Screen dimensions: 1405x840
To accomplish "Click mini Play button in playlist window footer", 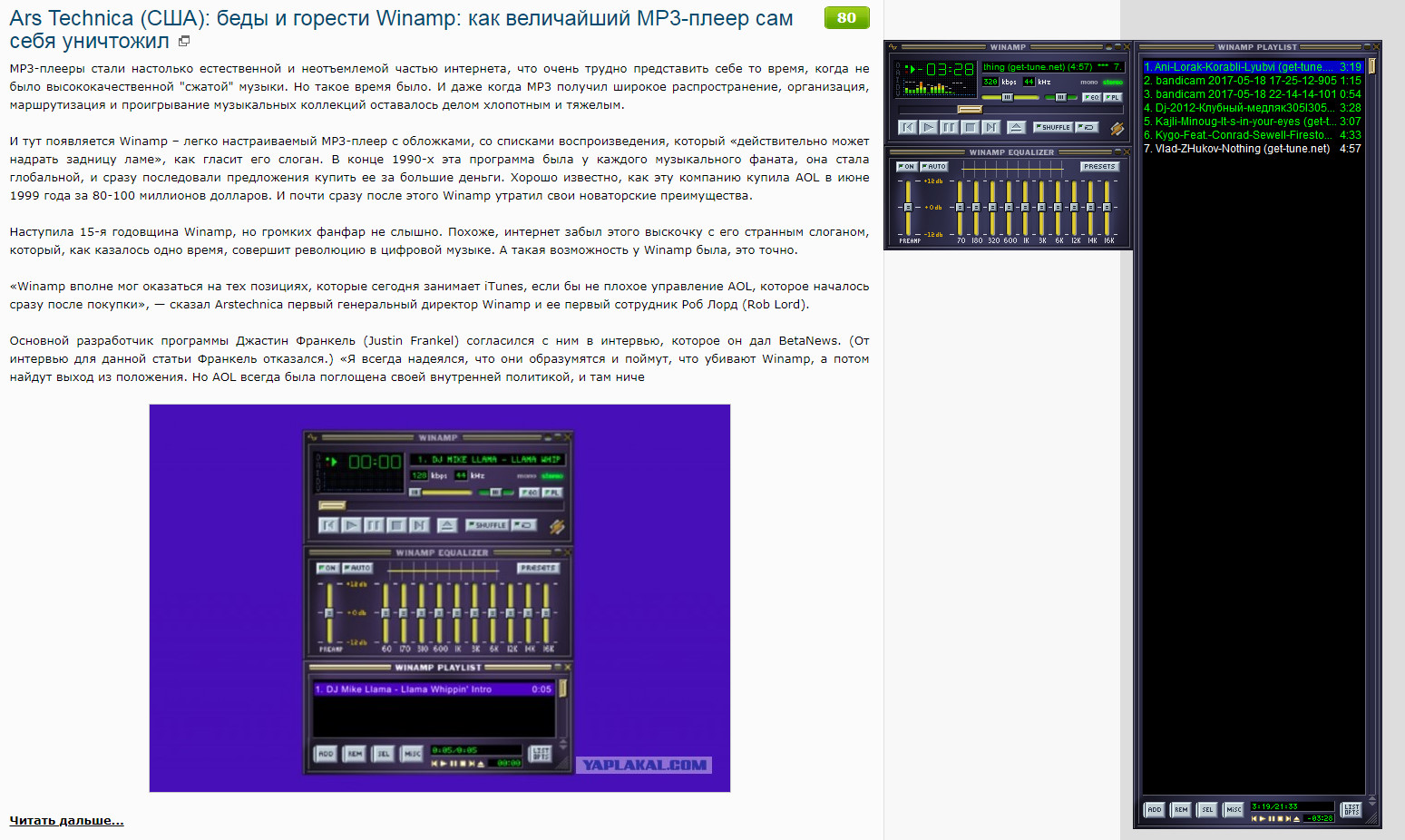I will pyautogui.click(x=1263, y=818).
